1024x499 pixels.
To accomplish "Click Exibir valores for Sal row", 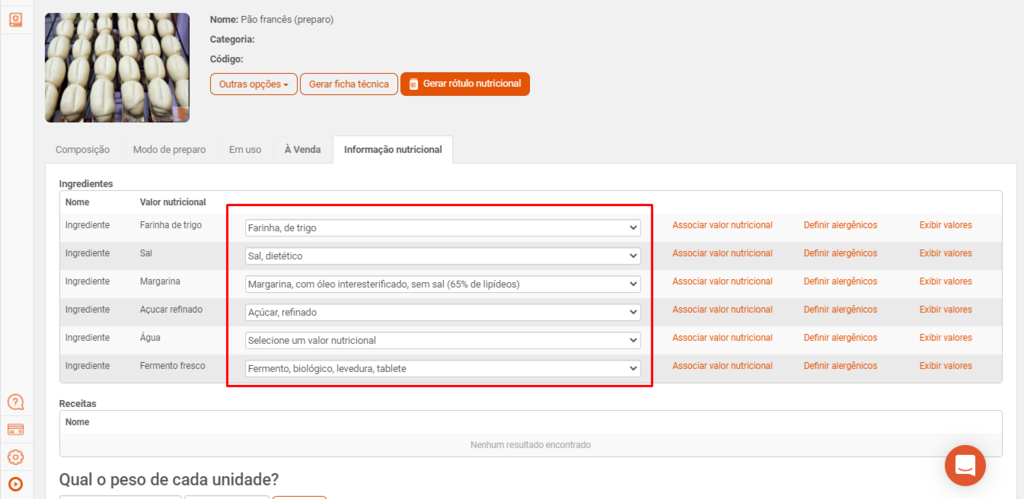I will click(x=946, y=253).
